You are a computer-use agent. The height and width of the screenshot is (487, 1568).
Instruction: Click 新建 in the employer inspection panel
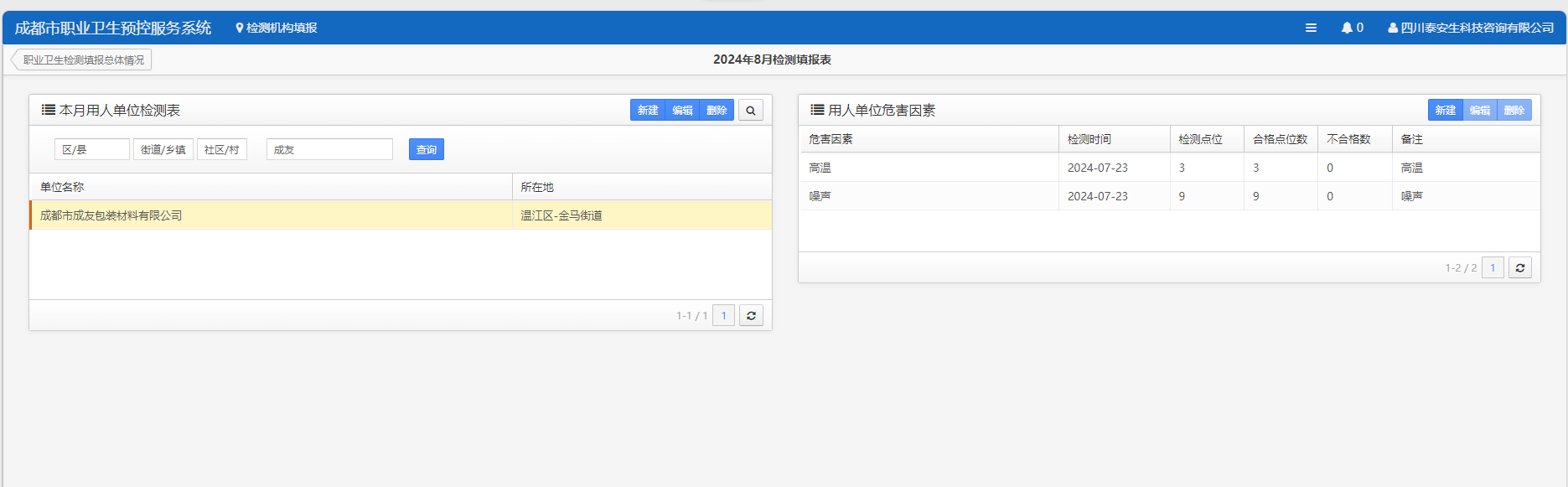(647, 111)
